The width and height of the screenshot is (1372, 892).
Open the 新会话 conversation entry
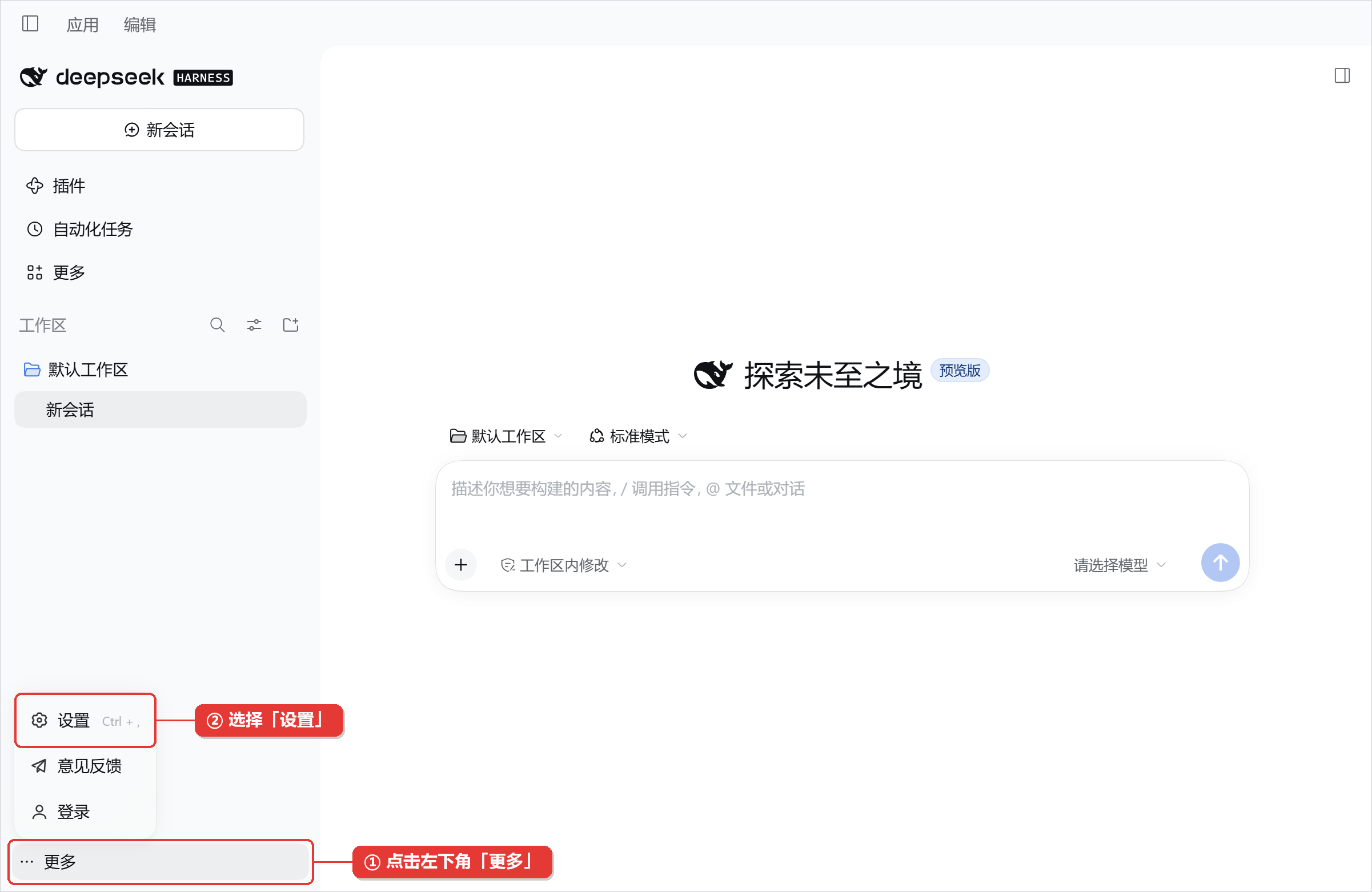click(161, 409)
